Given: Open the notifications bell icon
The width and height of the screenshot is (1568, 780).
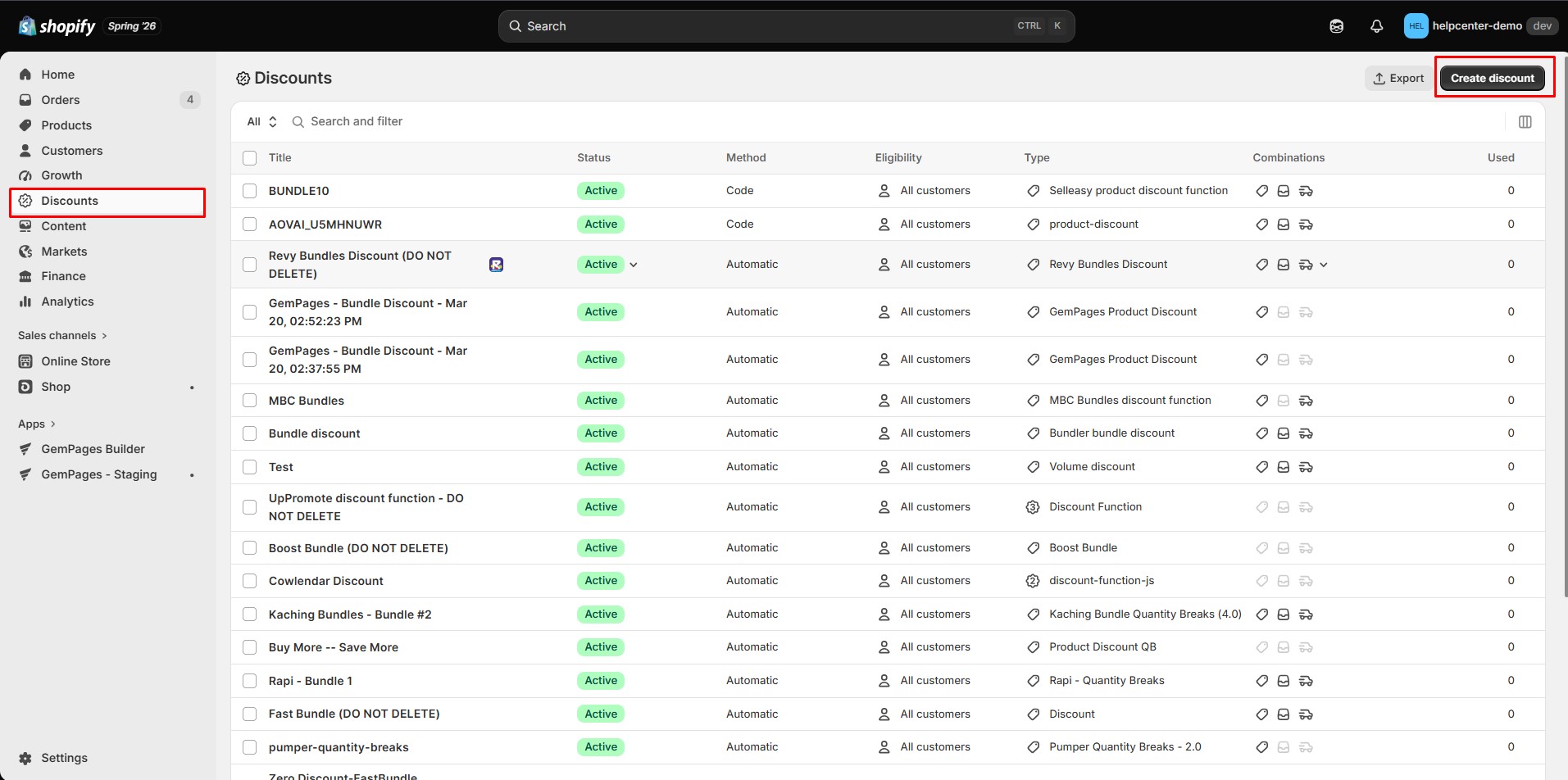Looking at the screenshot, I should 1376,26.
